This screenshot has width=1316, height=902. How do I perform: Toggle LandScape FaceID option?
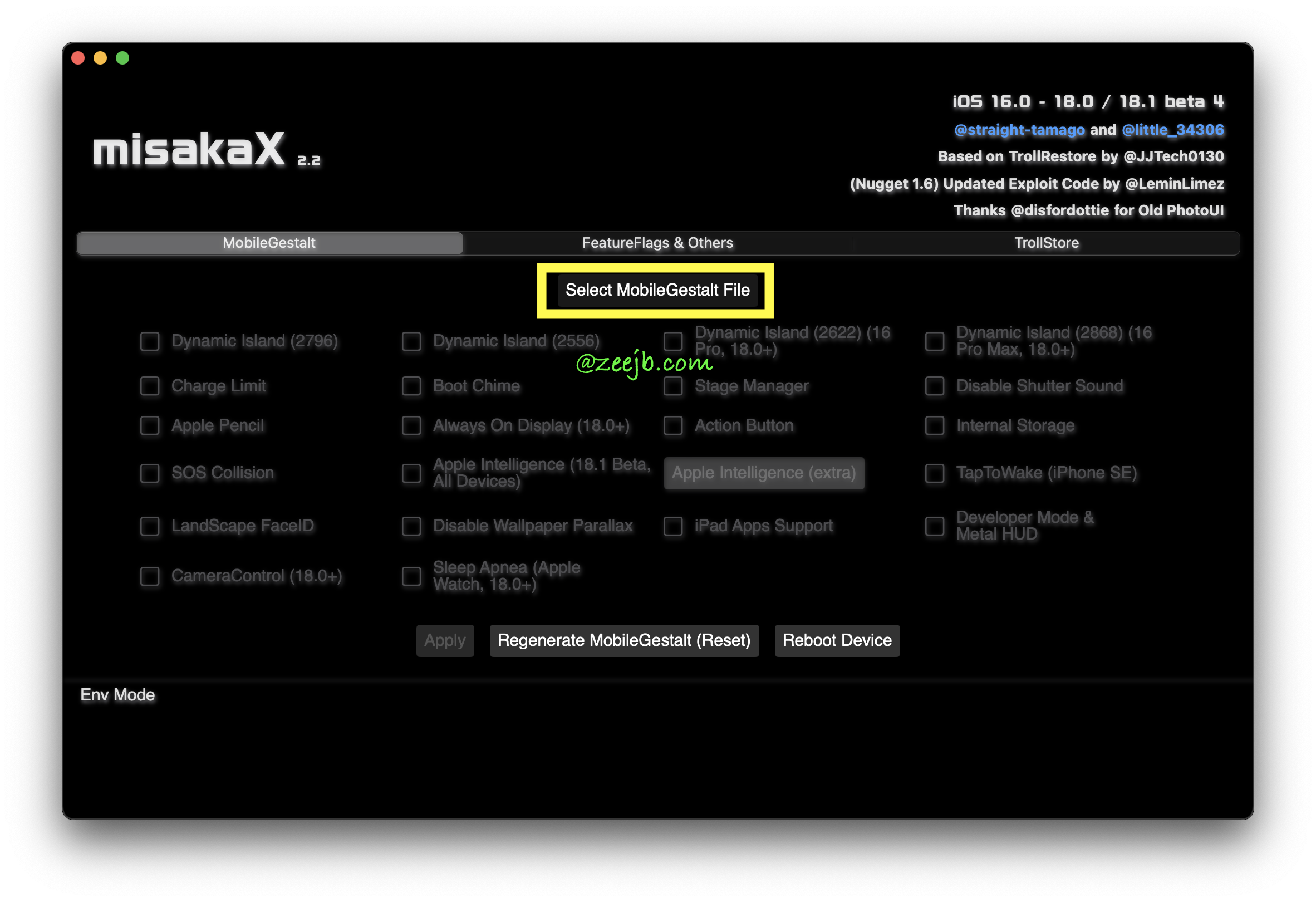[x=150, y=525]
